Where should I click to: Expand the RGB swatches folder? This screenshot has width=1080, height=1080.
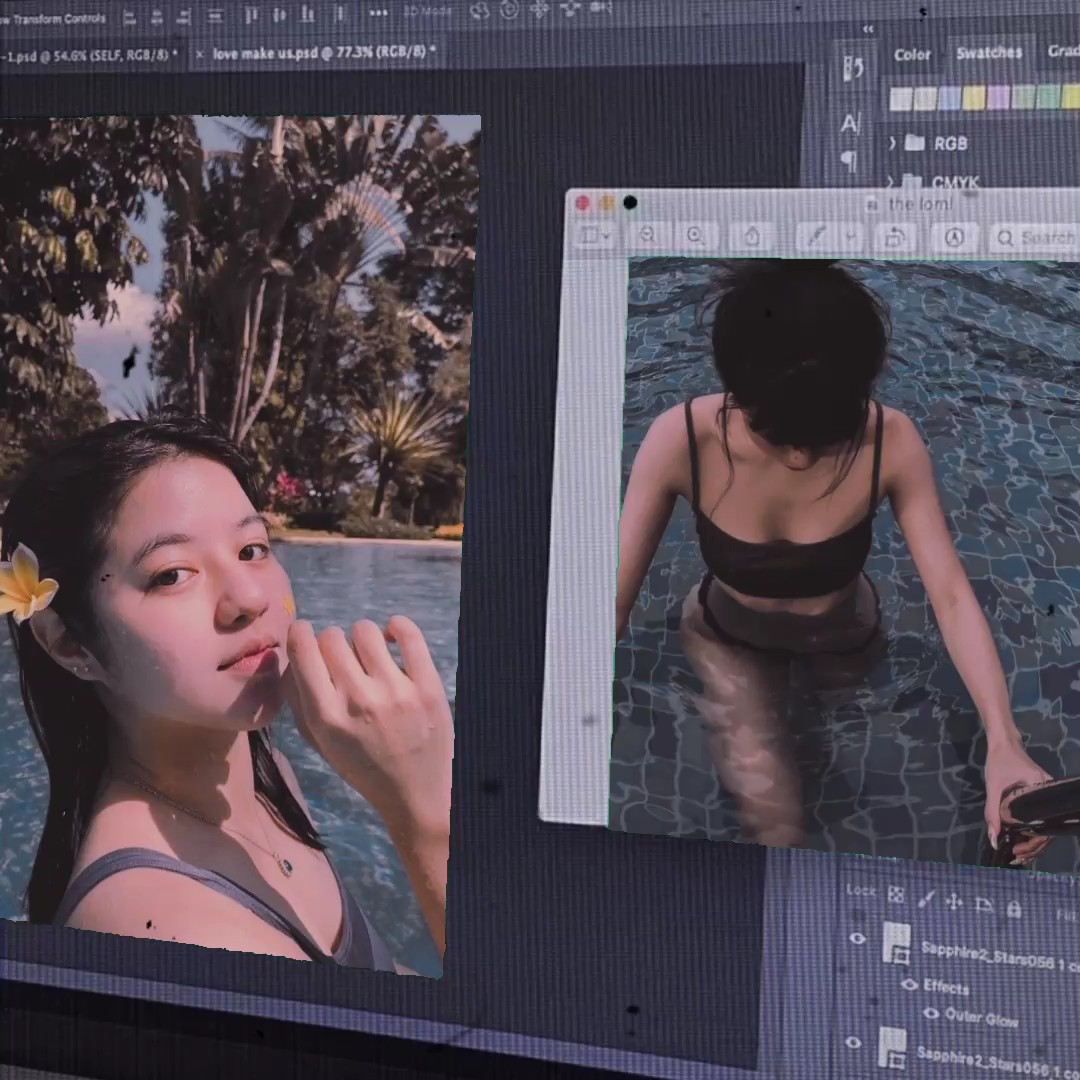893,143
